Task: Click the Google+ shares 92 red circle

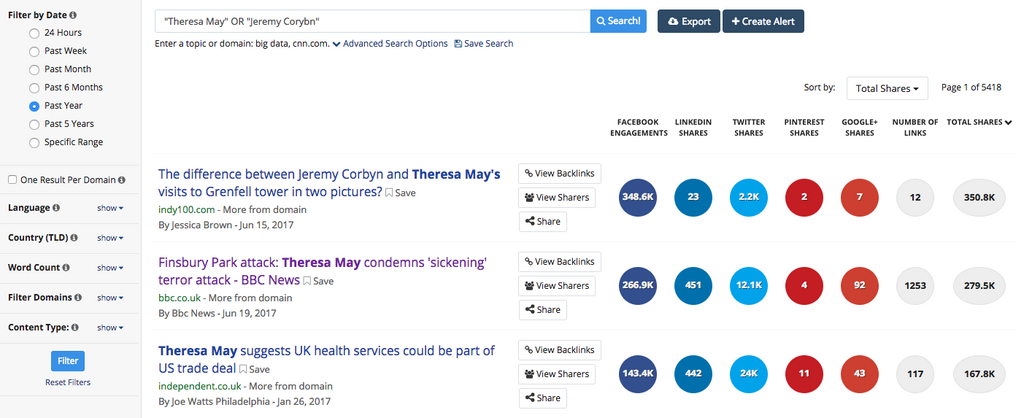Action: pos(859,285)
